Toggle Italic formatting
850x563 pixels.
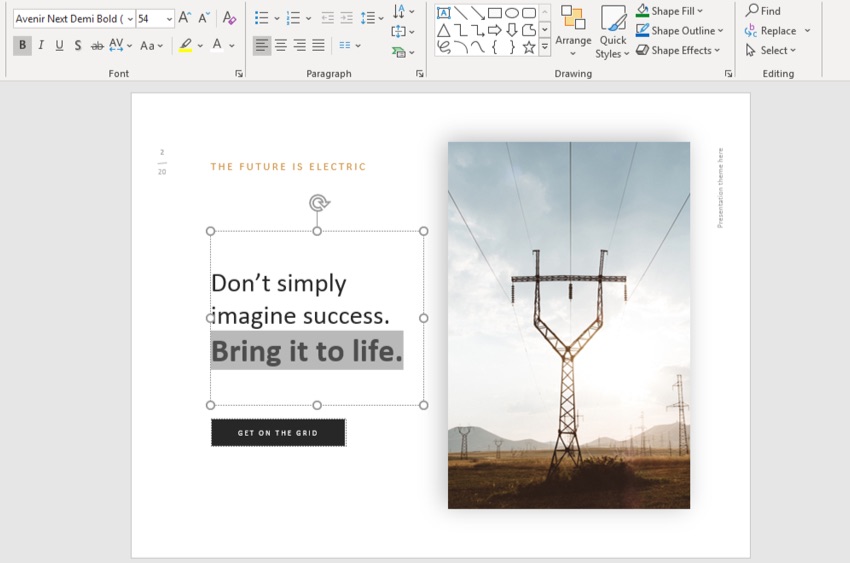(x=41, y=45)
